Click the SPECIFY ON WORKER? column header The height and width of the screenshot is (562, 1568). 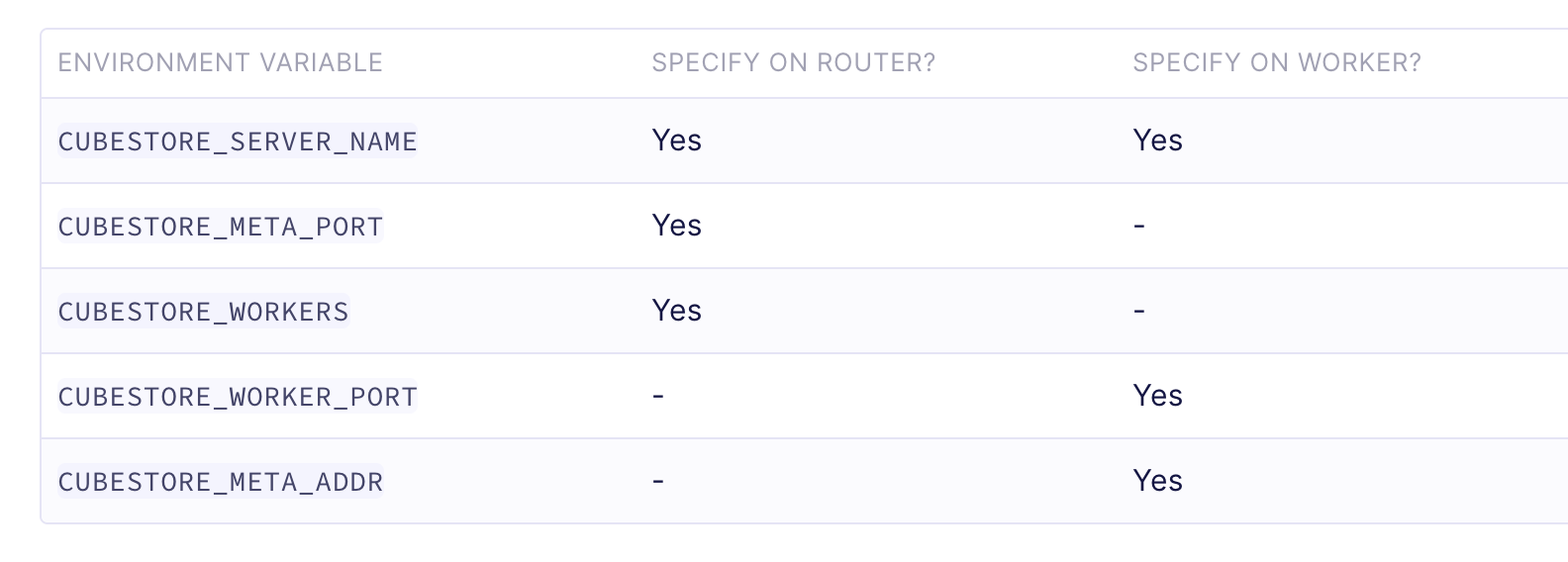(1276, 63)
